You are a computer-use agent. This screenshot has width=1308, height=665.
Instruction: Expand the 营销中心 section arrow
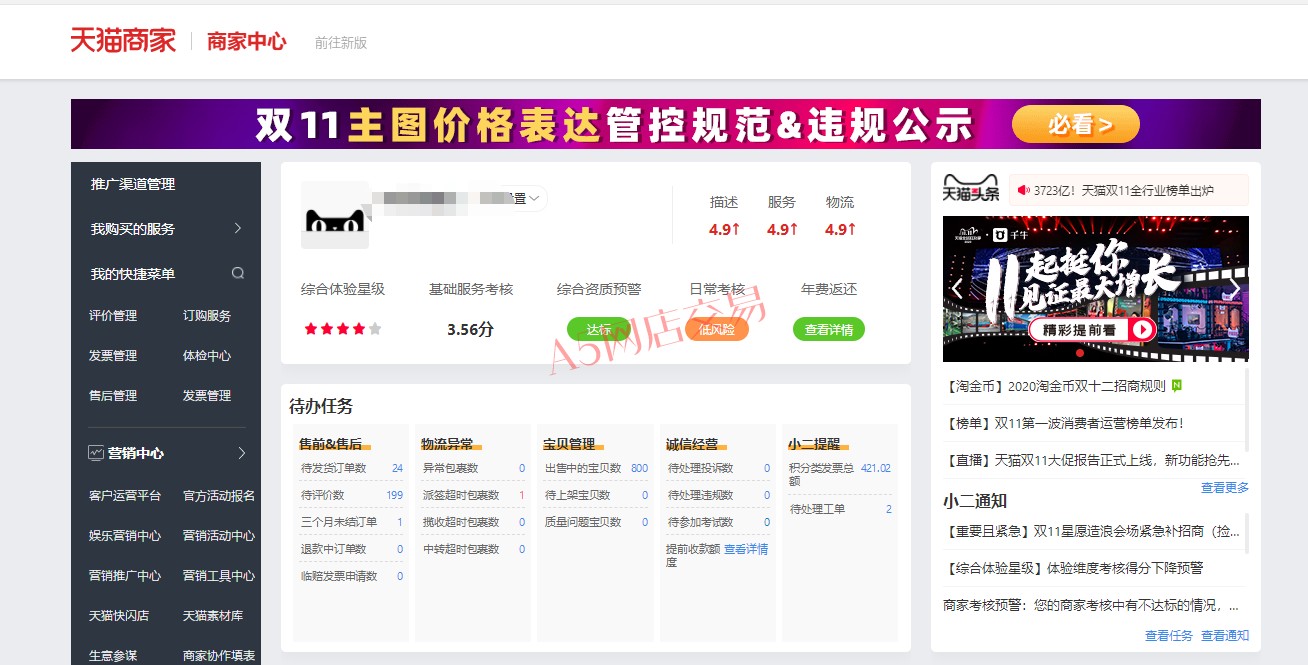click(241, 453)
